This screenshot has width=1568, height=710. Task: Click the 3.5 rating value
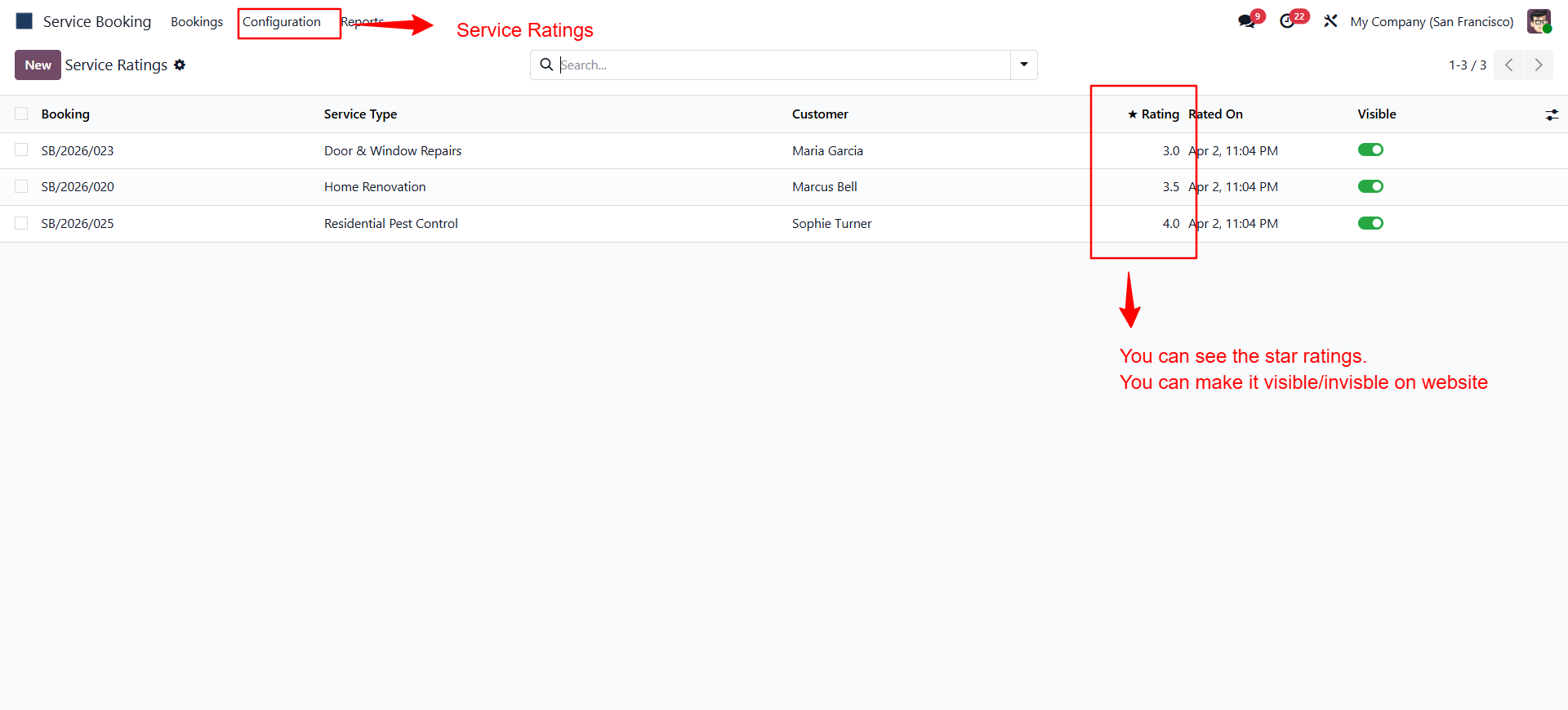1171,186
